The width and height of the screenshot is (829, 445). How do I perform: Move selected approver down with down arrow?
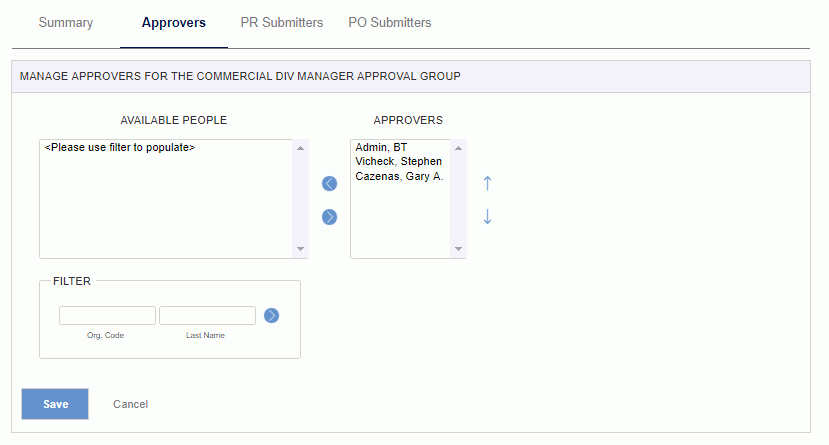[x=487, y=217]
